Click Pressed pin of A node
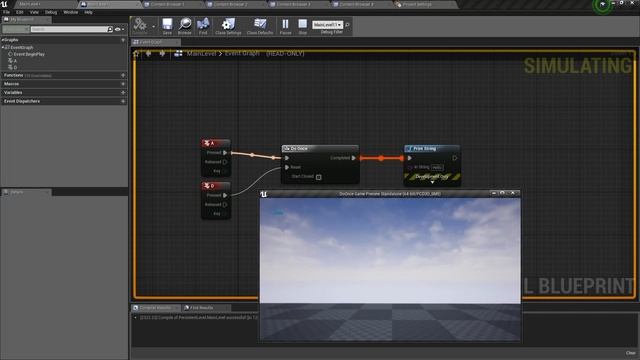Viewport: 640px width, 360px height. click(x=225, y=153)
